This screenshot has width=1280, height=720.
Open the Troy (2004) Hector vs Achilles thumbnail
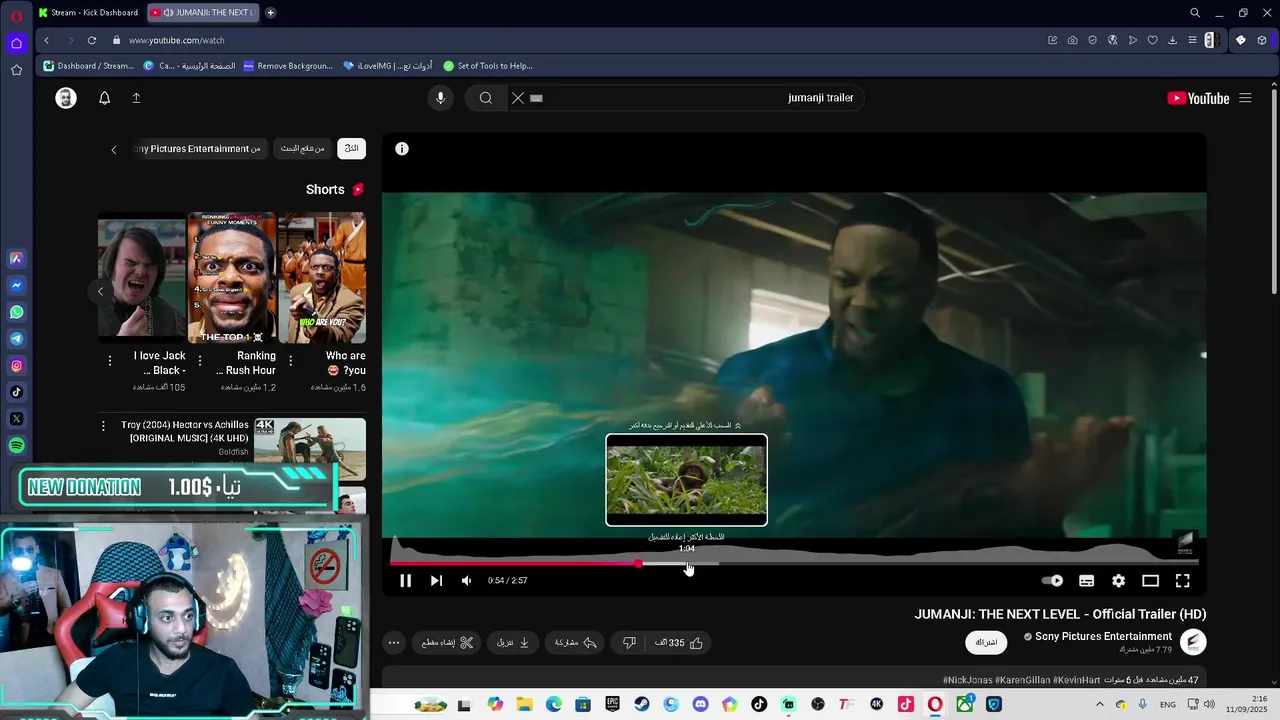coord(310,449)
